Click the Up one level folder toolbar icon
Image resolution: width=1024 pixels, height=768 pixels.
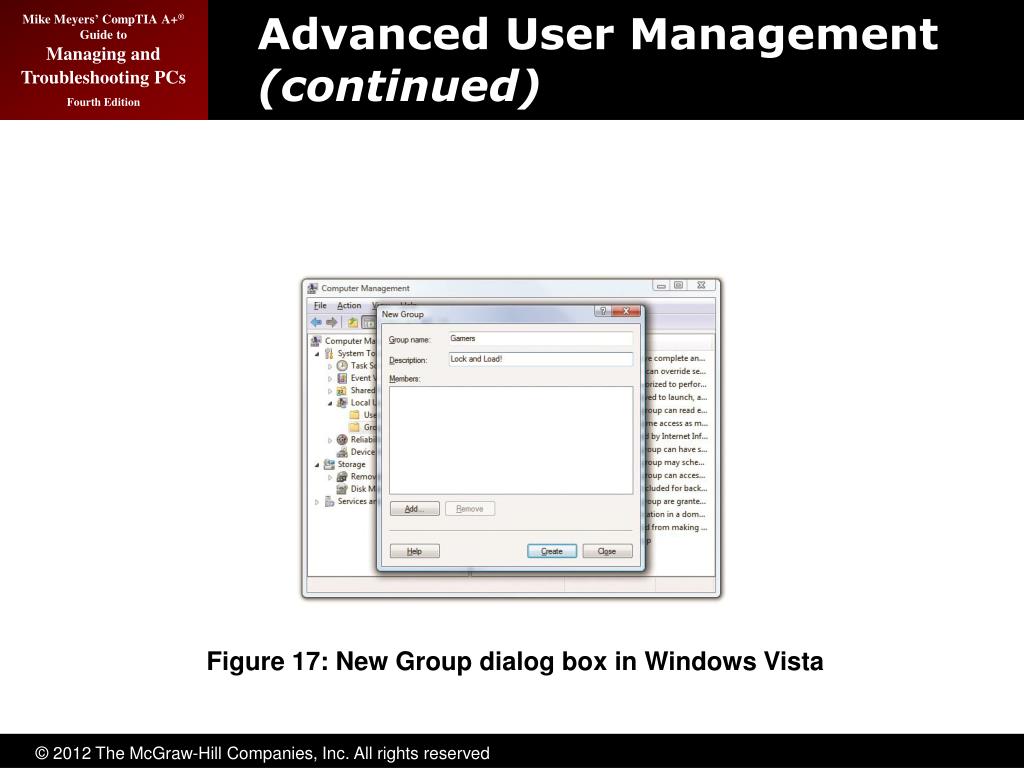[x=353, y=322]
